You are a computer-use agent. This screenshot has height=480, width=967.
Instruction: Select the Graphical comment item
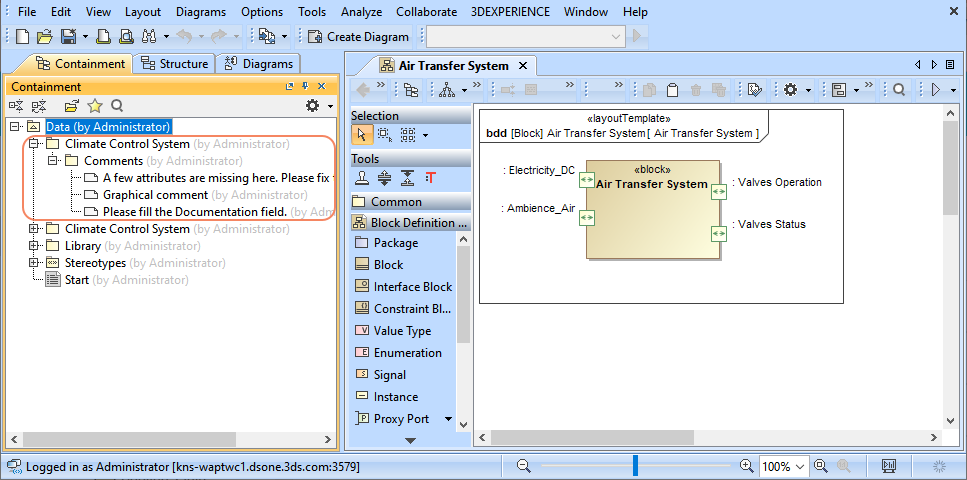pos(155,195)
